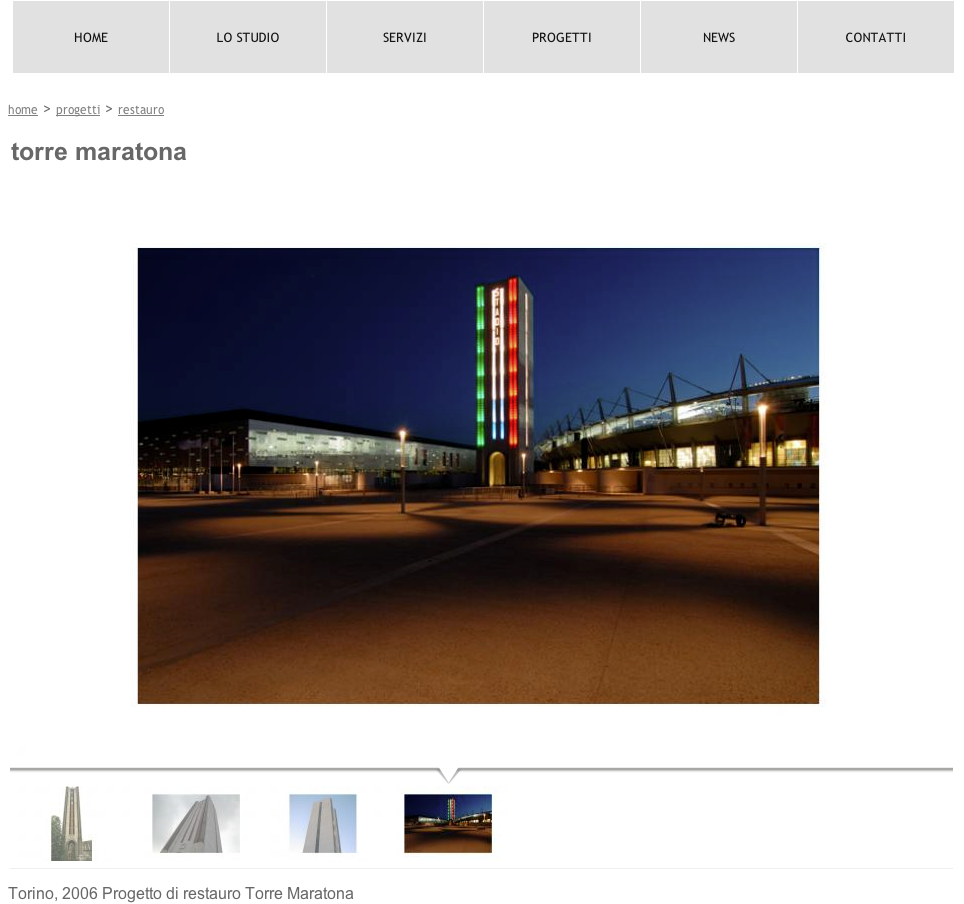The height and width of the screenshot is (904, 964).
Task: View the third thumbnail, tower against blue sky
Action: pos(323,823)
